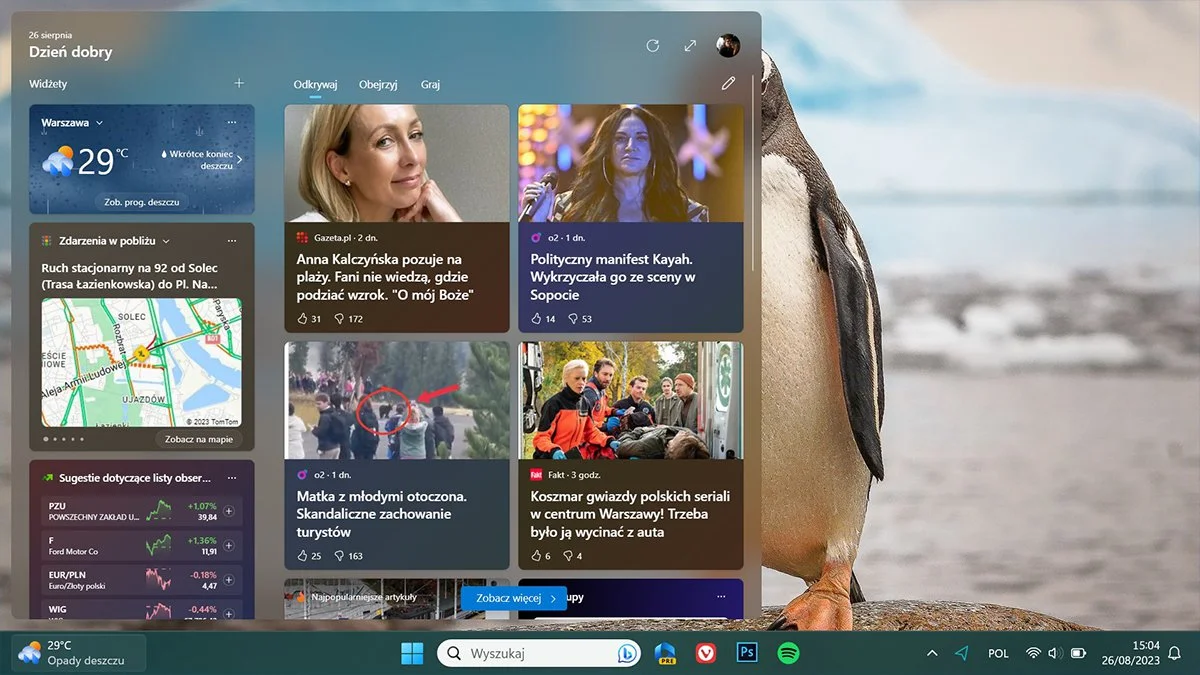Launch Photoshop from the taskbar
The height and width of the screenshot is (675, 1200).
746,652
